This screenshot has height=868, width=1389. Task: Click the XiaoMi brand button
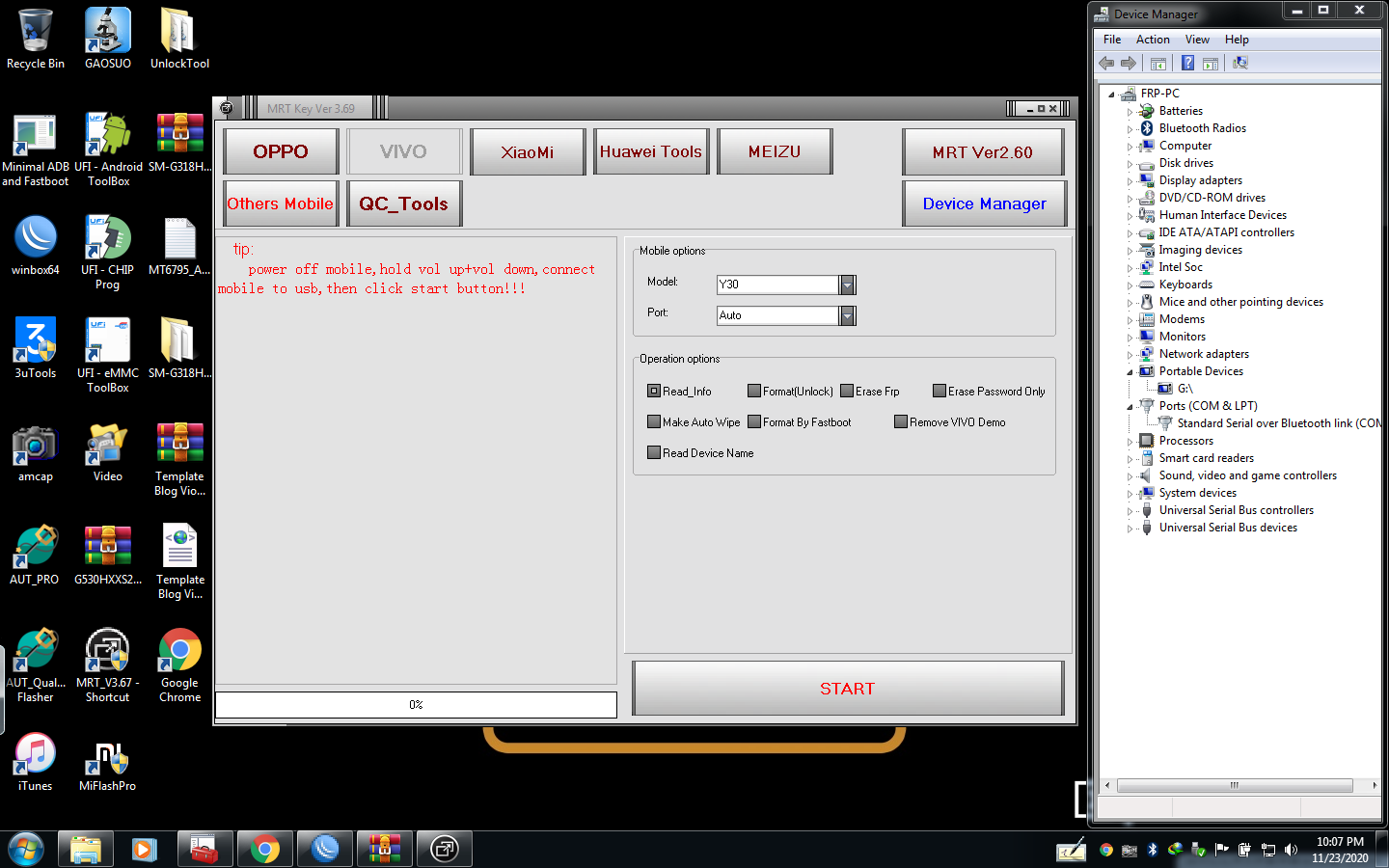coord(528,151)
